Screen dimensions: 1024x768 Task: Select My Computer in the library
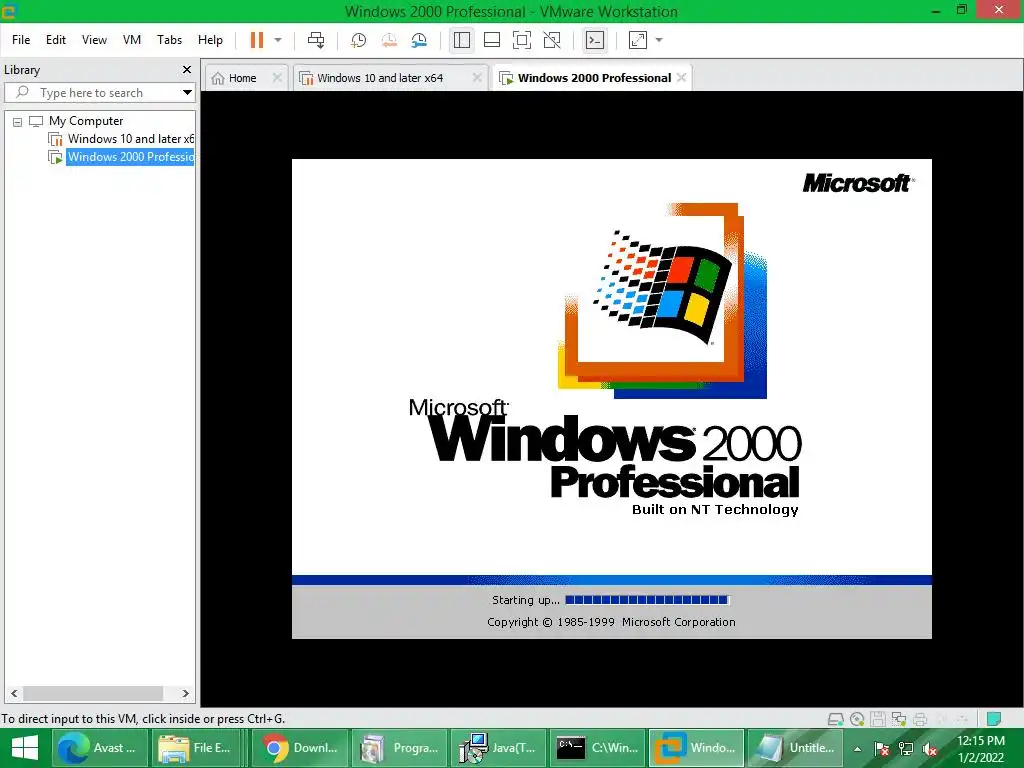click(x=86, y=121)
